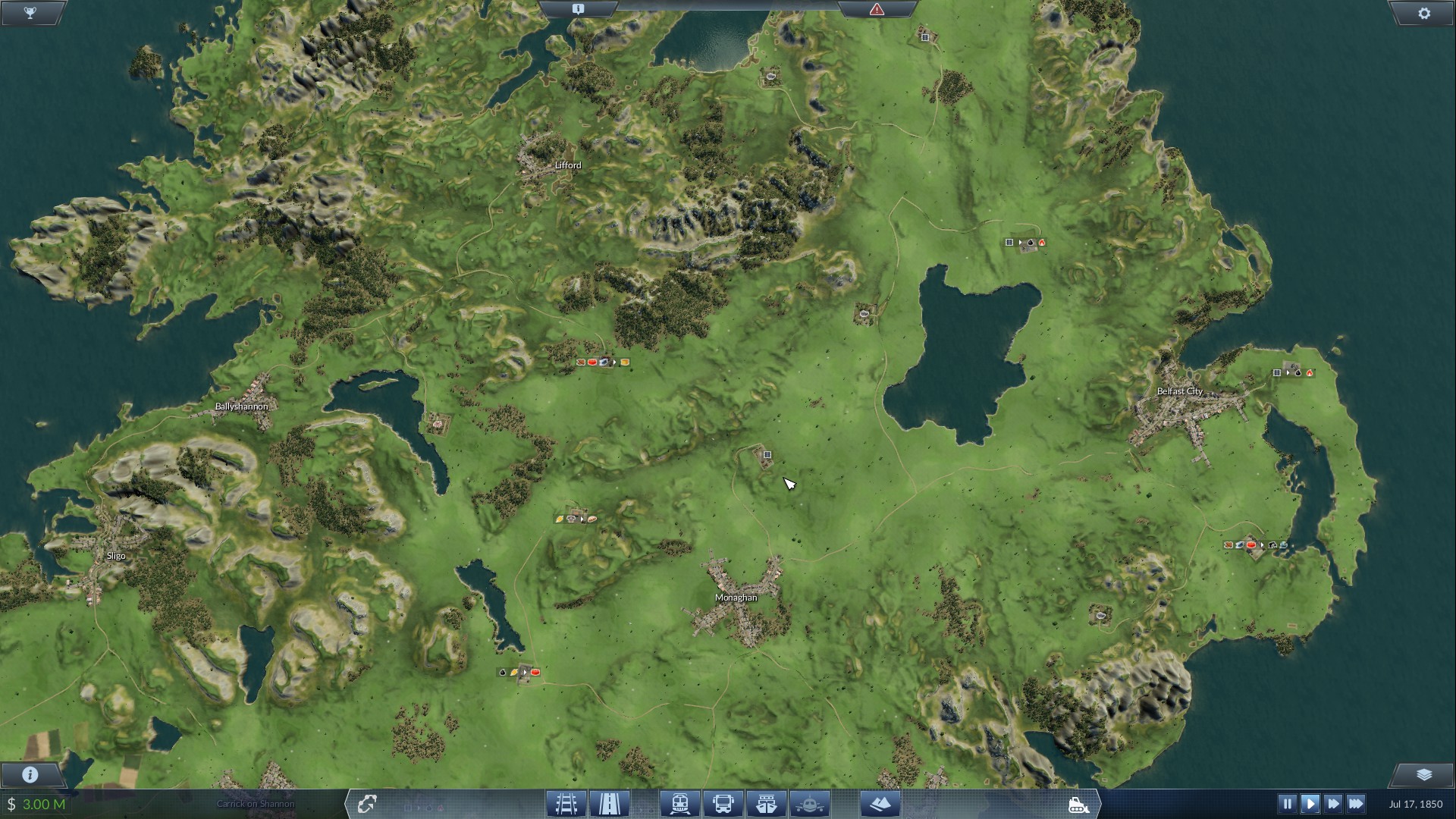Select the Belfast City town label
This screenshot has height=819, width=1456.
pyautogui.click(x=1179, y=391)
